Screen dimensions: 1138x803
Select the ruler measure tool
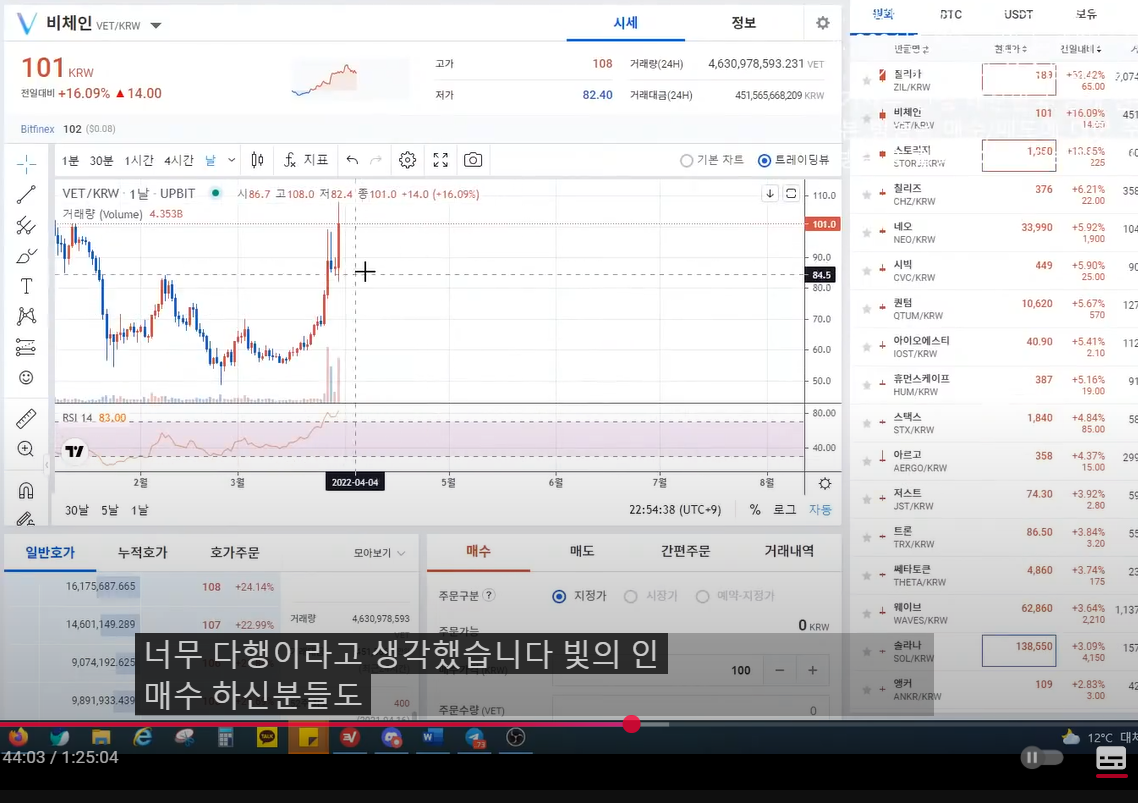pos(26,419)
